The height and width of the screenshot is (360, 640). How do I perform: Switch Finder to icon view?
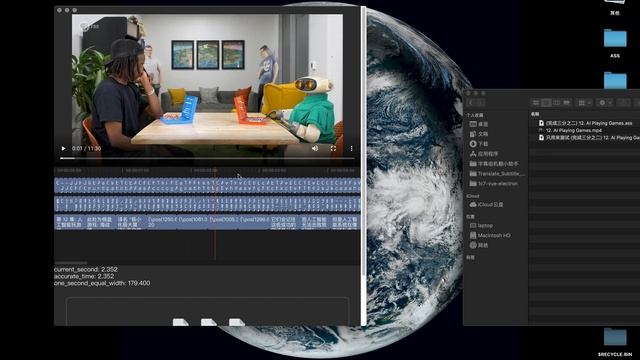[x=536, y=103]
